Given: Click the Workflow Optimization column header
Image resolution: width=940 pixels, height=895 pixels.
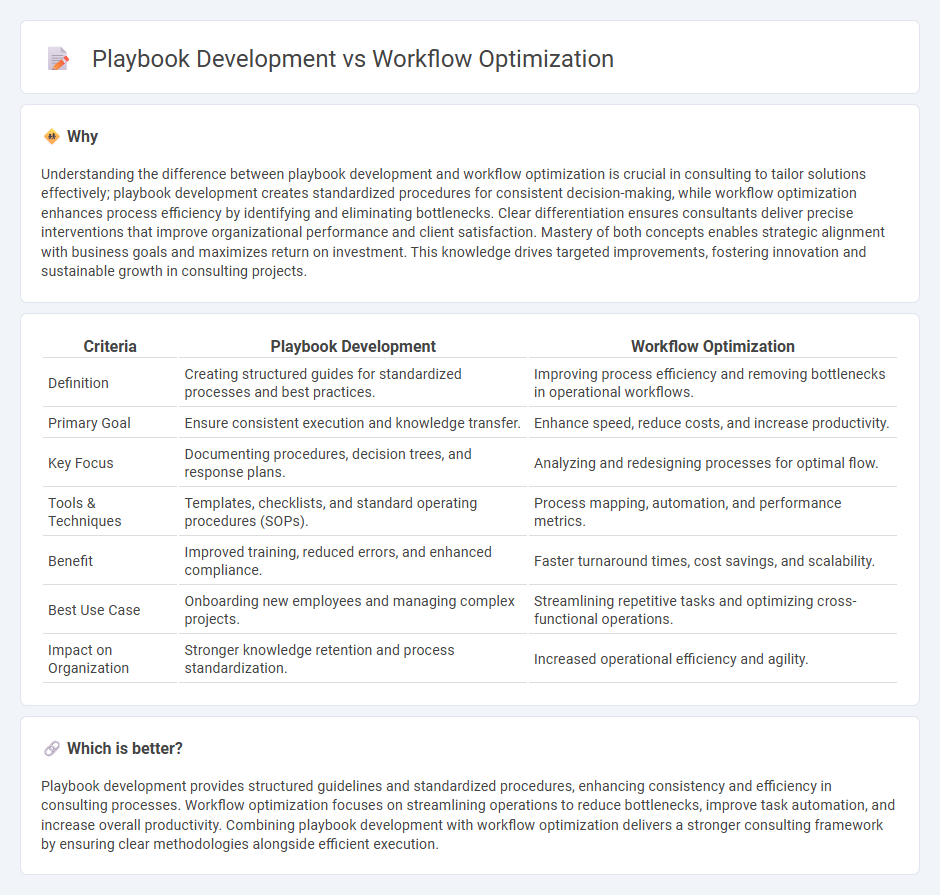Looking at the screenshot, I should (x=713, y=346).
